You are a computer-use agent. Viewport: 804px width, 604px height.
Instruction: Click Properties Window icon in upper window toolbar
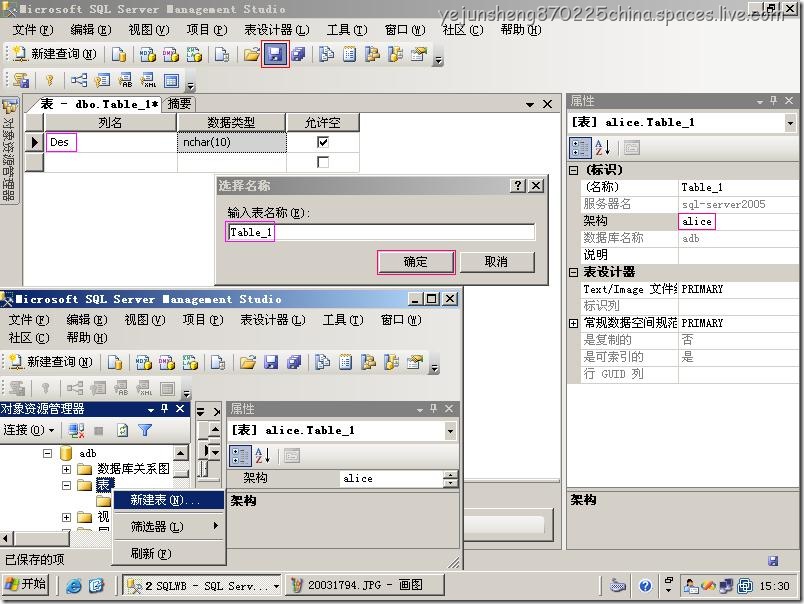pyautogui.click(x=419, y=54)
